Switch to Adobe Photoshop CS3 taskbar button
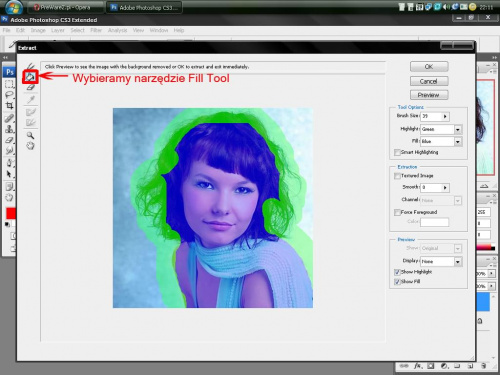This screenshot has height=375, width=500. pyautogui.click(x=144, y=7)
